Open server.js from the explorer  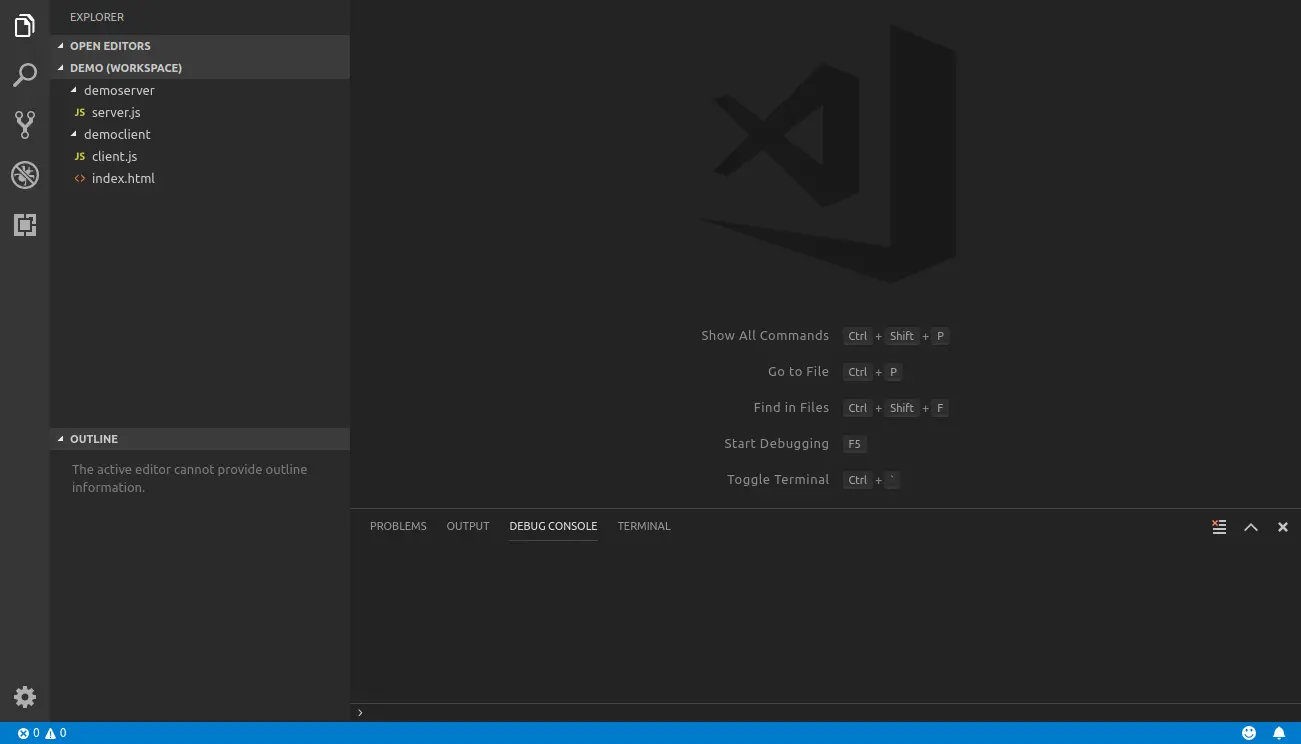click(x=200, y=112)
